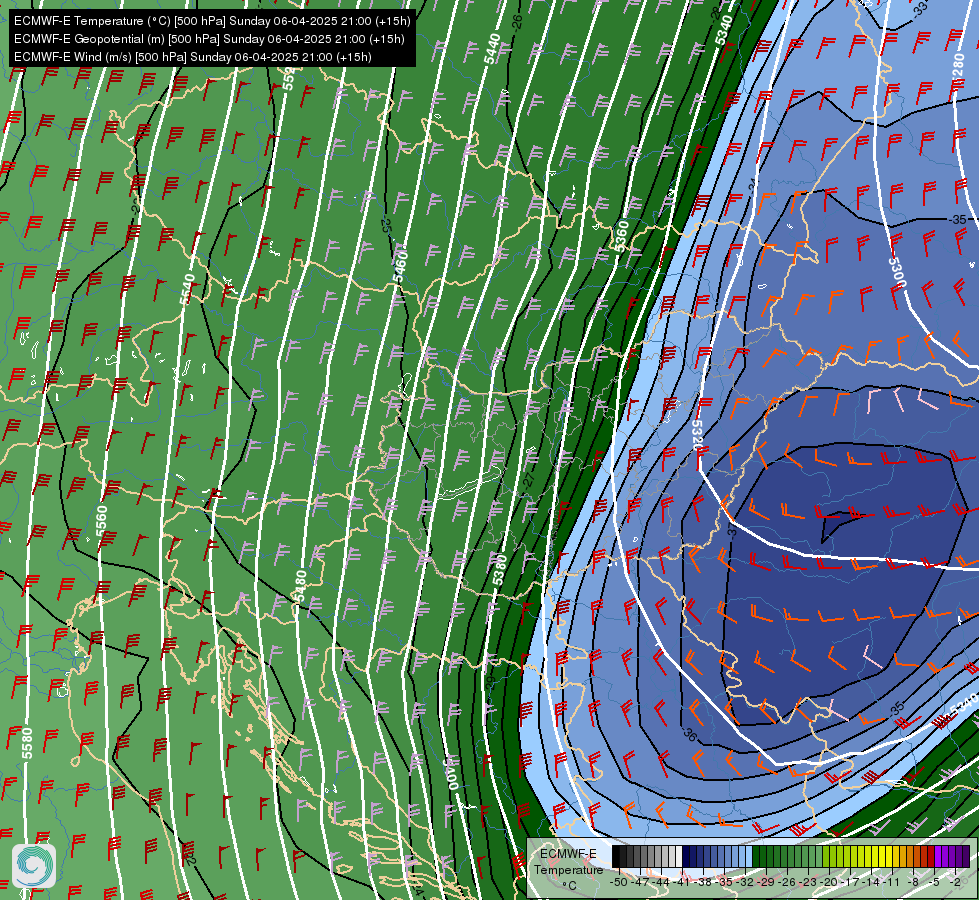Pick the dark purple swatch above -2
This screenshot has height=900, width=979.
coord(959,856)
